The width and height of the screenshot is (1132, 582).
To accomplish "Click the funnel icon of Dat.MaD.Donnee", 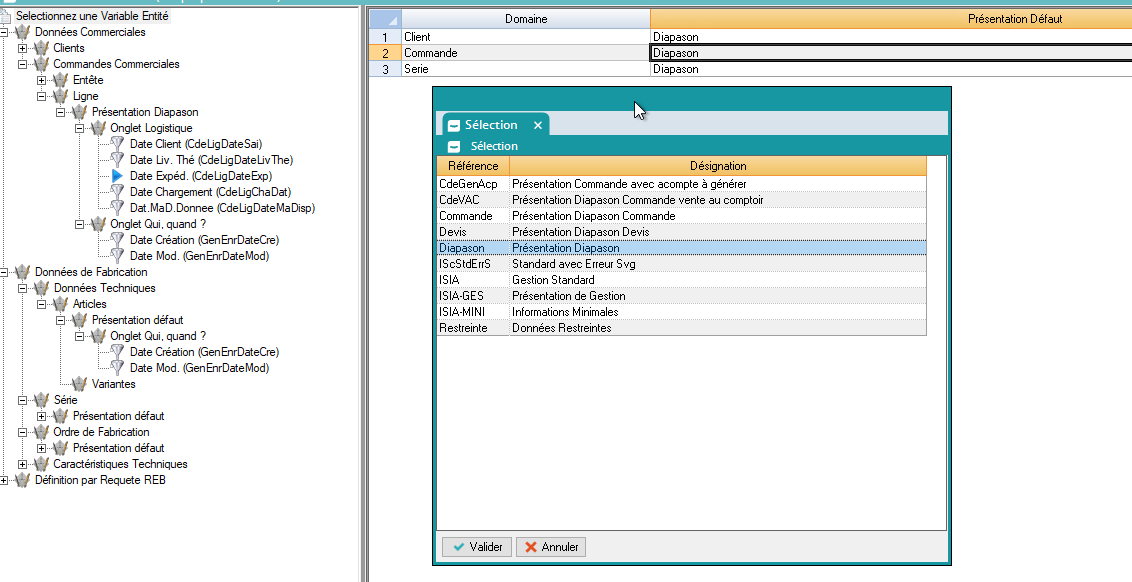I will (x=116, y=208).
